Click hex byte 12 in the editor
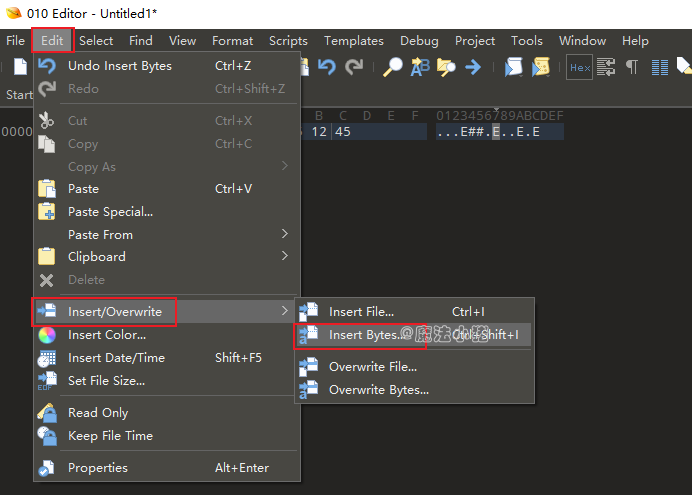 coord(319,131)
